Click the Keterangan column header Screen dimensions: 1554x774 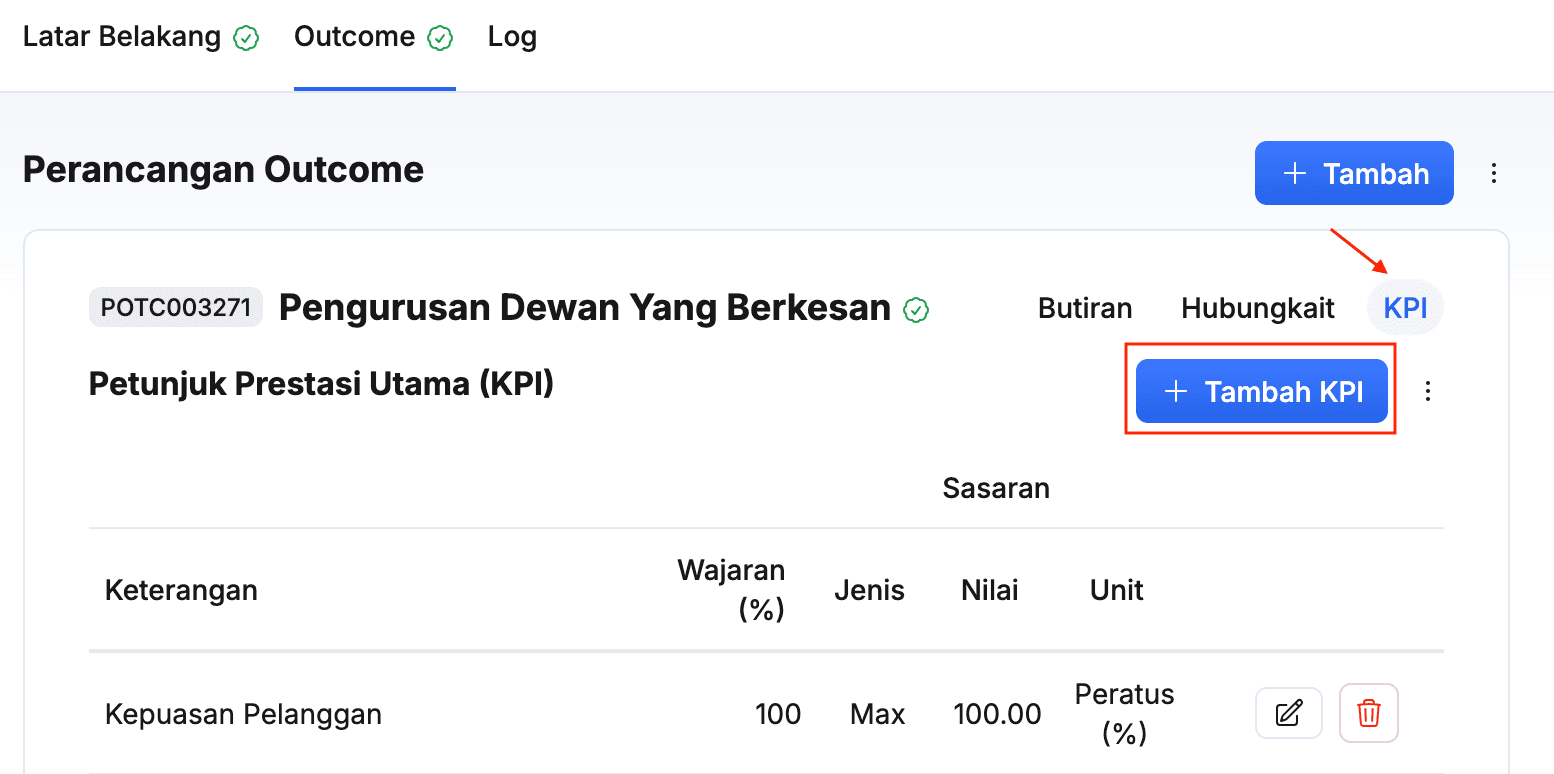click(x=181, y=590)
